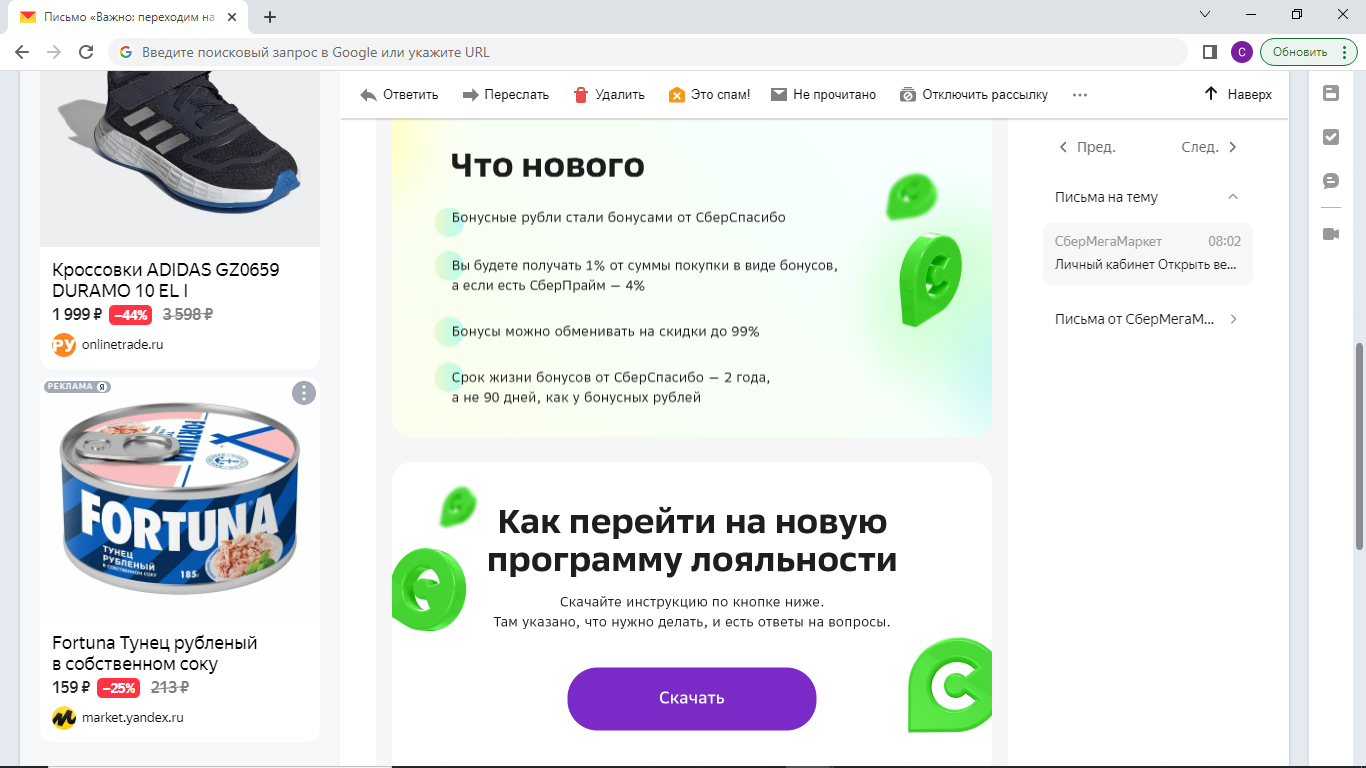Open the three-dot more actions menu in mail toolbar
This screenshot has width=1366, height=768.
(x=1079, y=95)
